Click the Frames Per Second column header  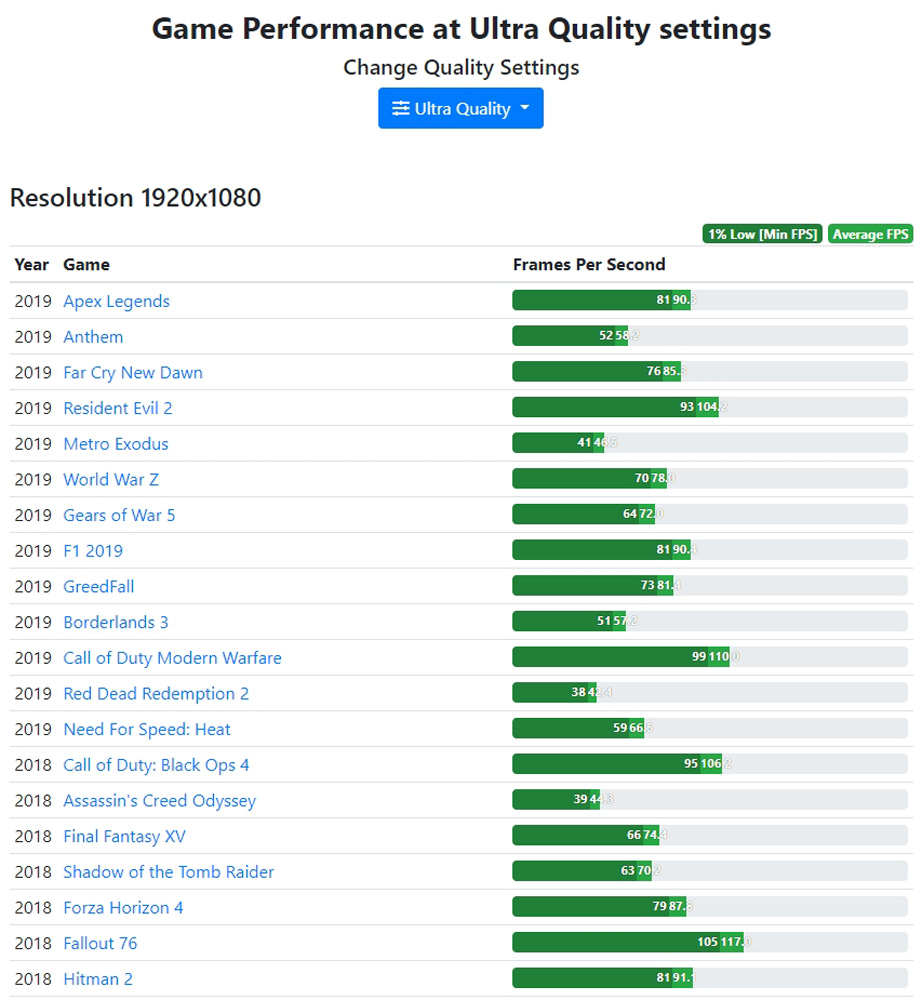coord(589,265)
